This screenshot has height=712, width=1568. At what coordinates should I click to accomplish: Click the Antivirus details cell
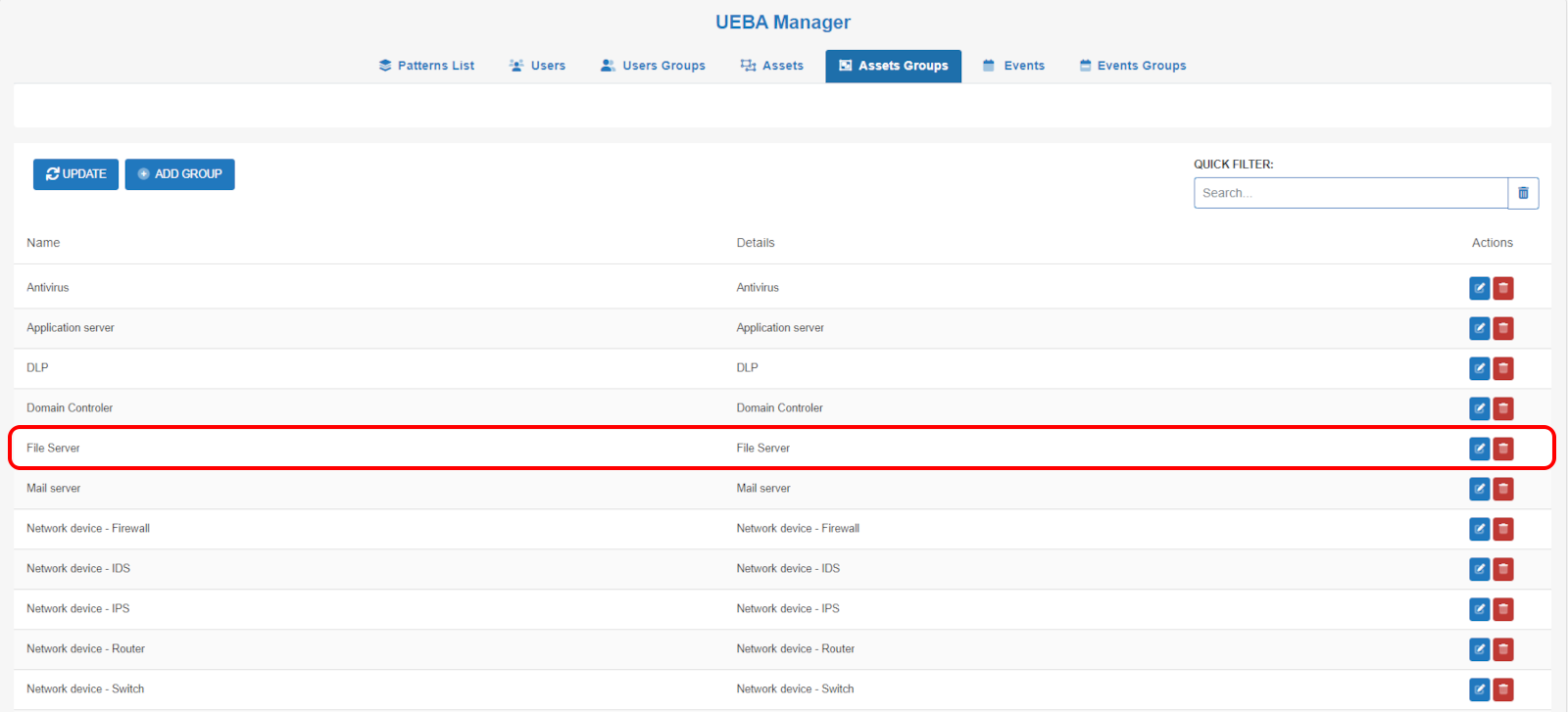[758, 288]
